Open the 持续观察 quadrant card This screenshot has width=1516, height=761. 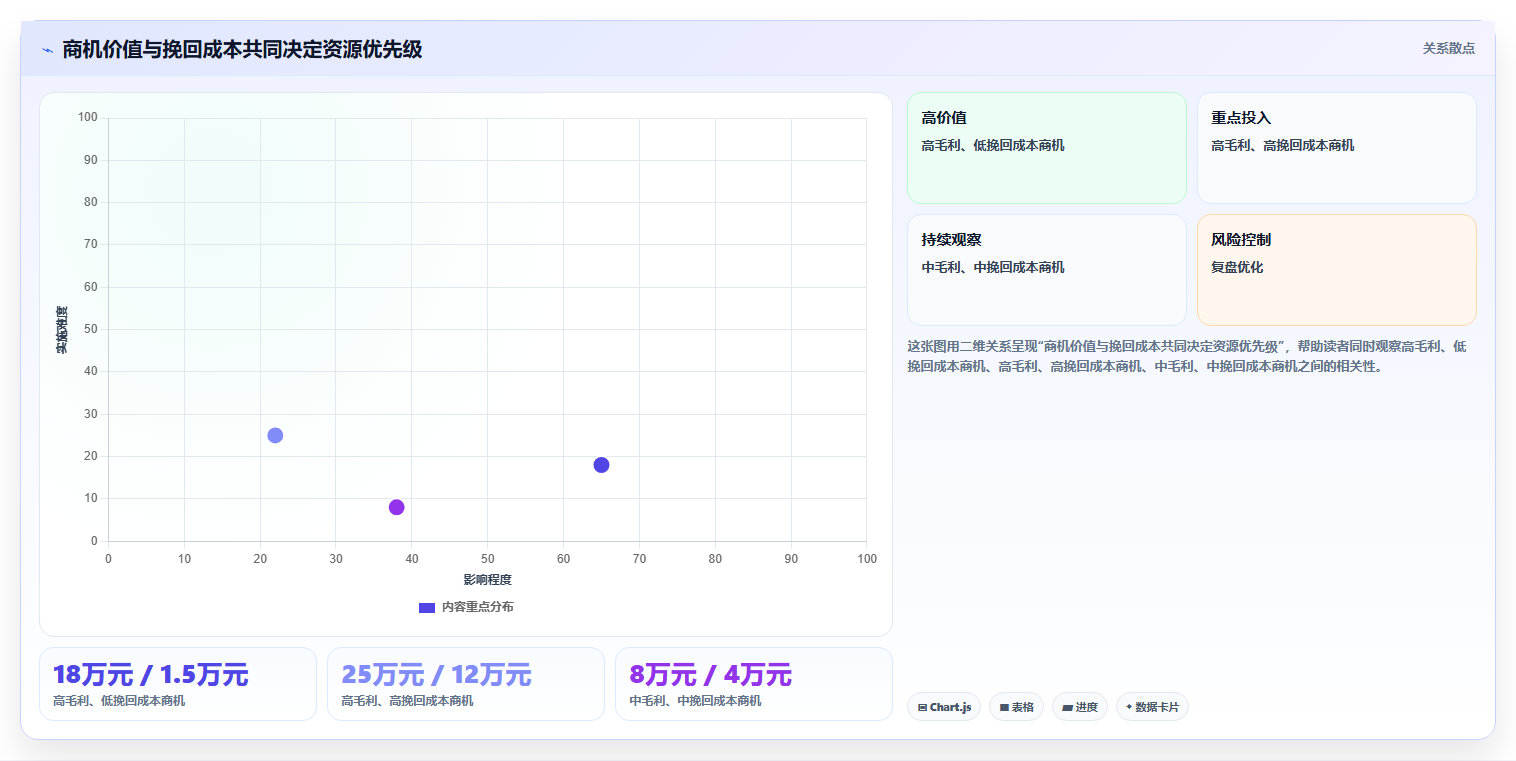pos(1046,270)
